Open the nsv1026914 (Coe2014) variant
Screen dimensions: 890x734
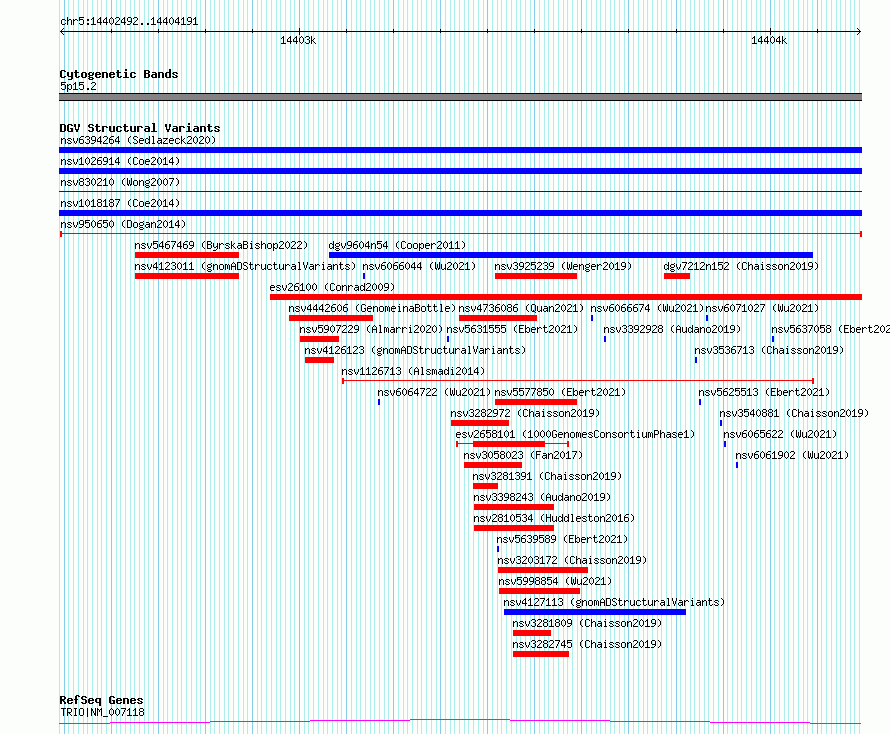tap(120, 161)
